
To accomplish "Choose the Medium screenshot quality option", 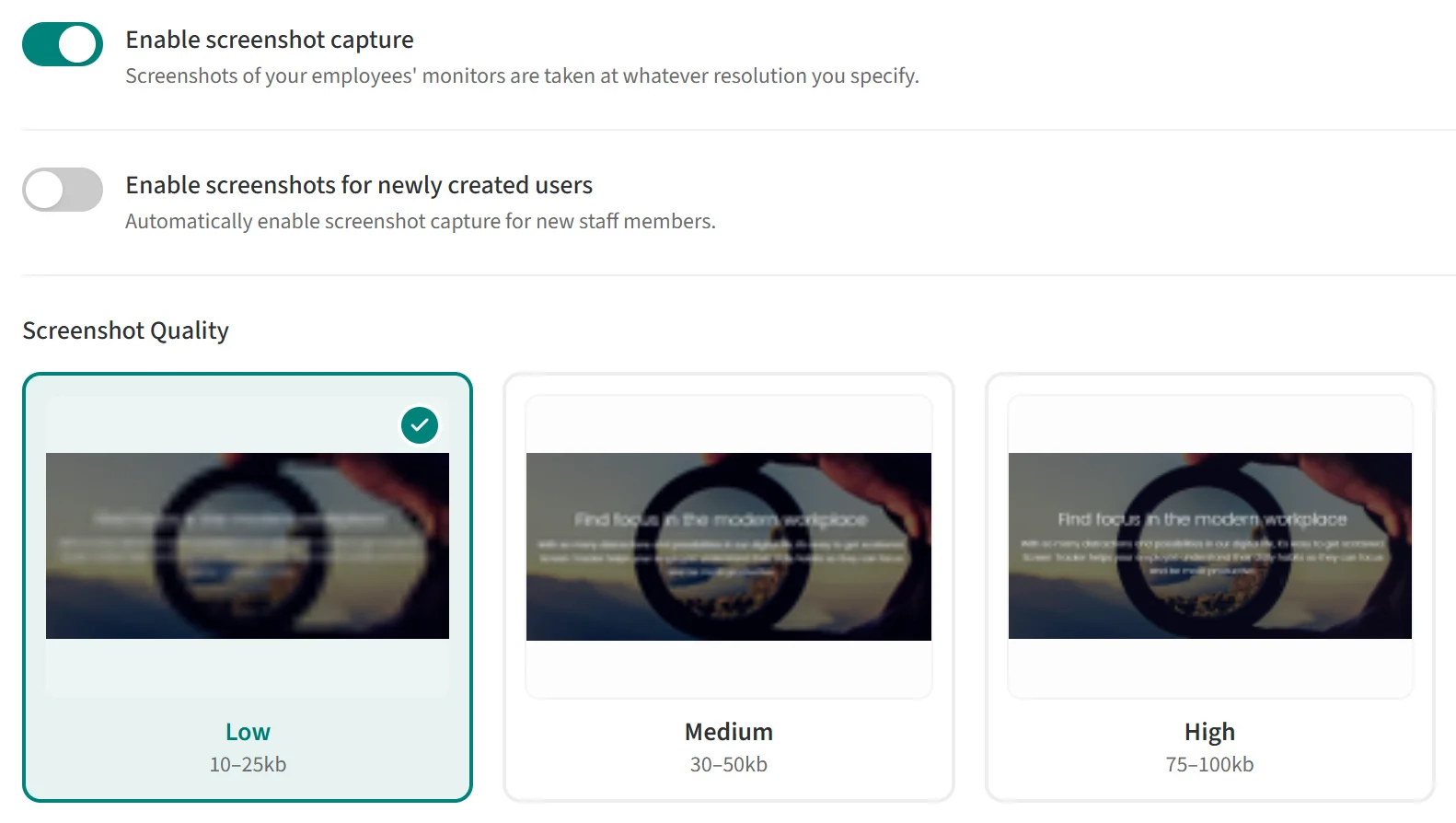I will (729, 587).
